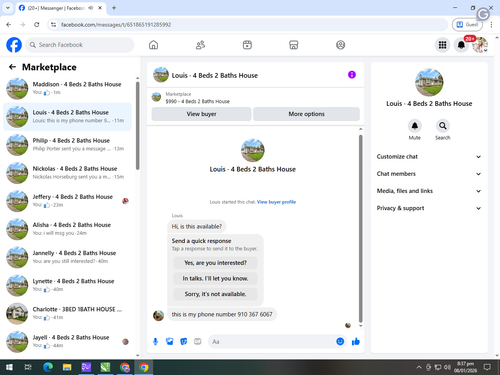Click the Search Facebook field
The width and height of the screenshot is (500, 375).
tap(80, 45)
